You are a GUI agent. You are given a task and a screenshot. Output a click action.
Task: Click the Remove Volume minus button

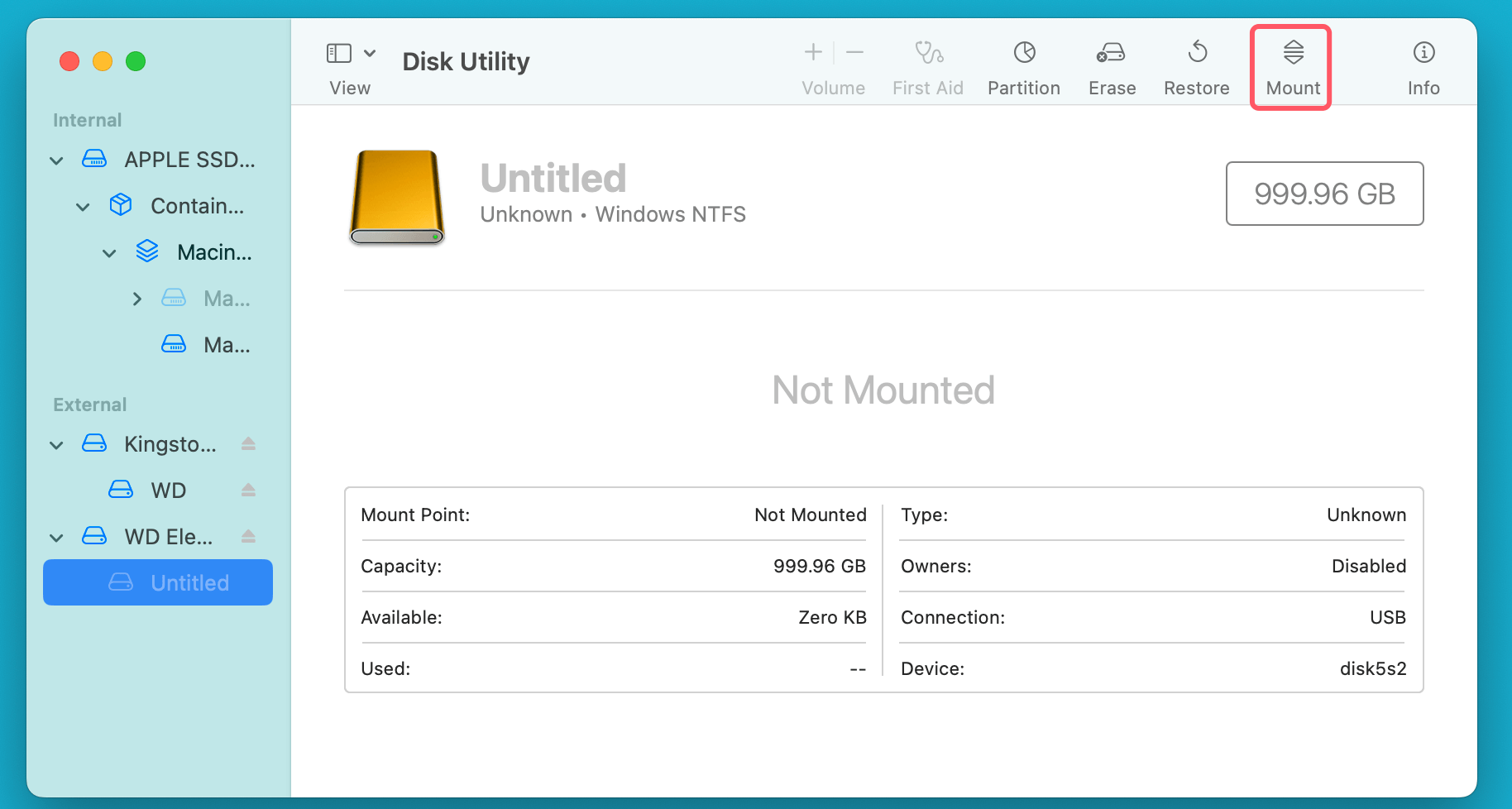(x=855, y=51)
